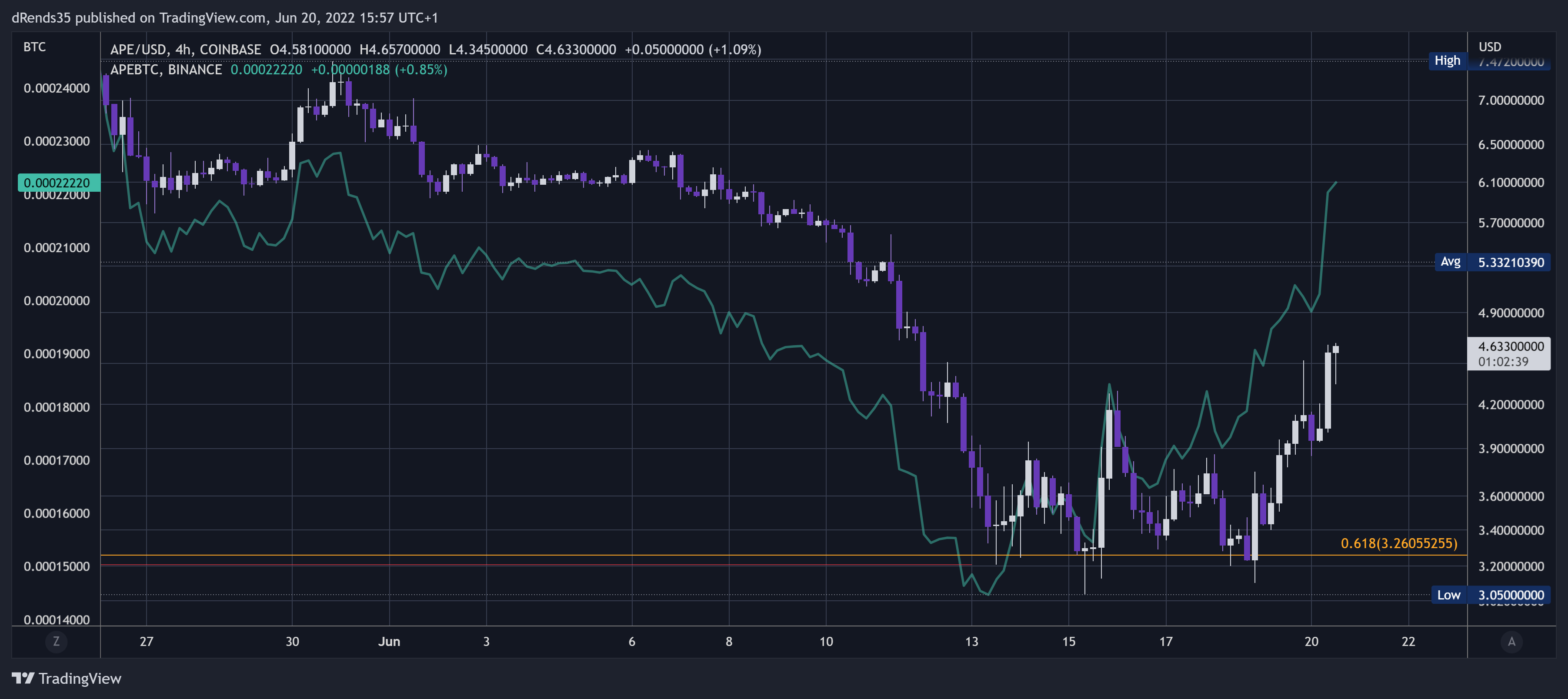Click the 7.00000000 level on USD axis
The width and height of the screenshot is (1568, 699).
tap(1511, 100)
